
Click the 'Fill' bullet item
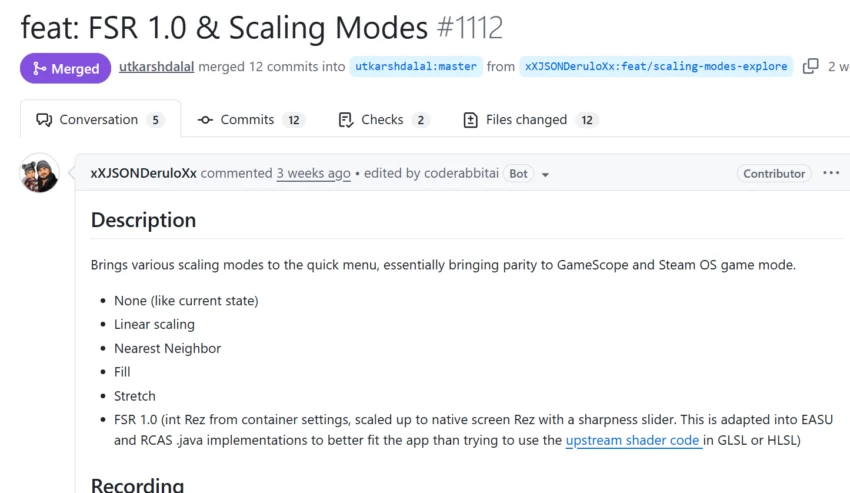pyautogui.click(x=122, y=372)
